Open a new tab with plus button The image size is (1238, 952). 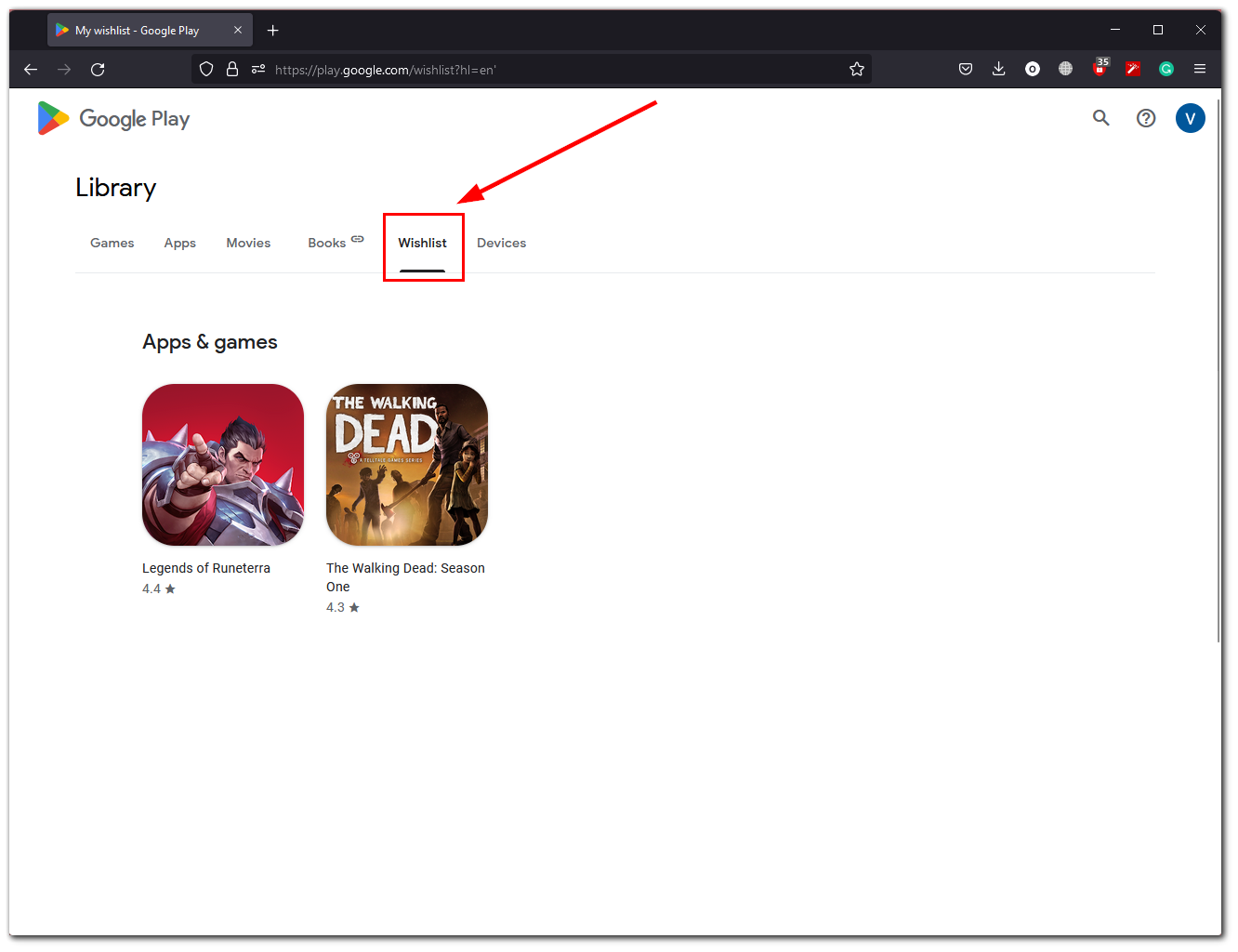273,31
